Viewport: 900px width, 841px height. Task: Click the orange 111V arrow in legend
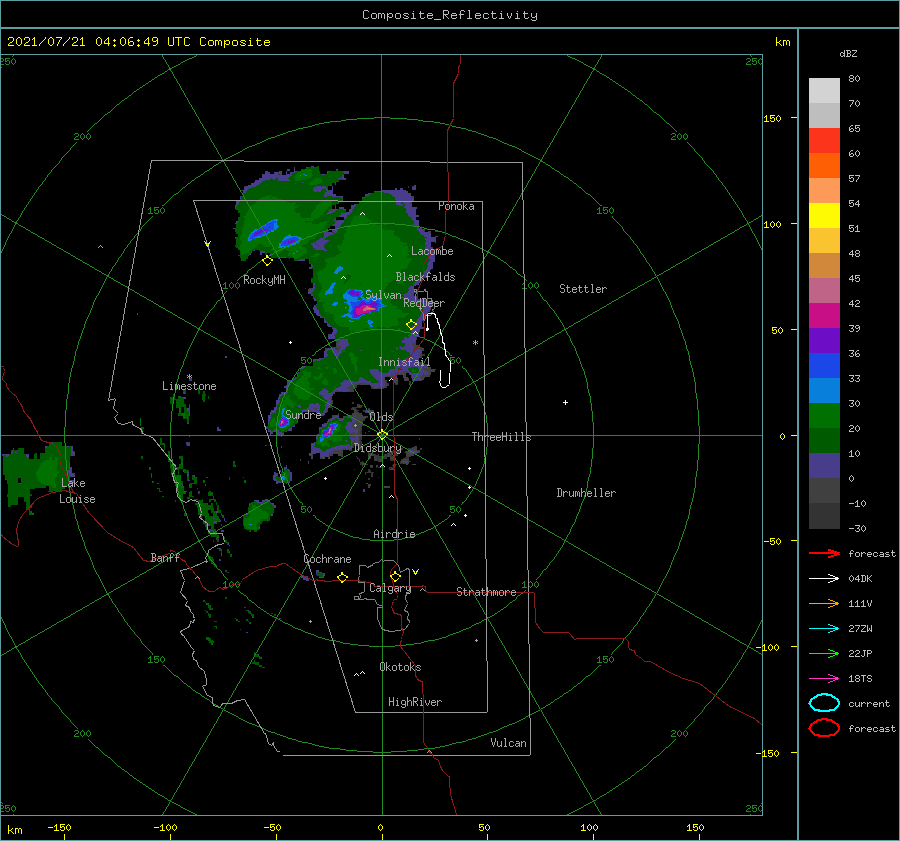(824, 603)
